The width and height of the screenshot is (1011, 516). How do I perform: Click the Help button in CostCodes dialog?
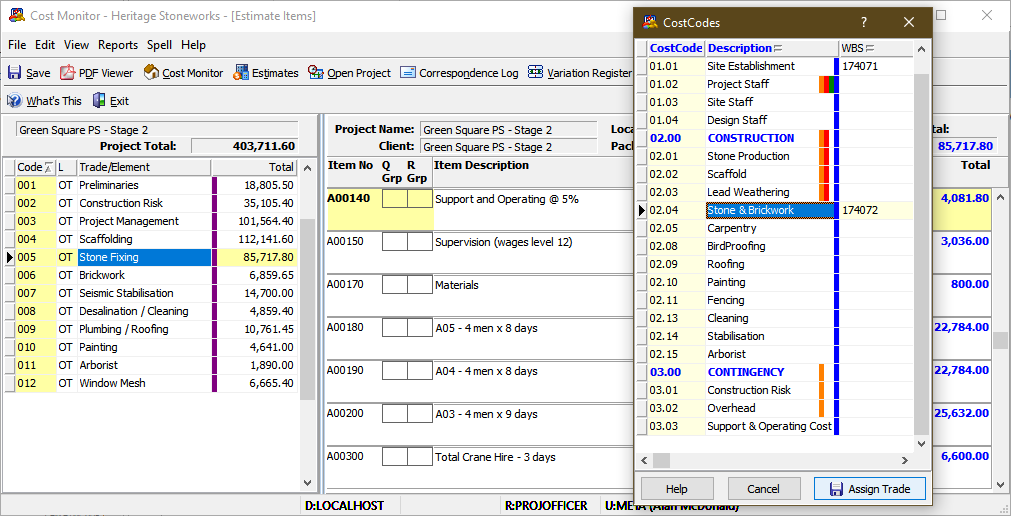pyautogui.click(x=676, y=489)
